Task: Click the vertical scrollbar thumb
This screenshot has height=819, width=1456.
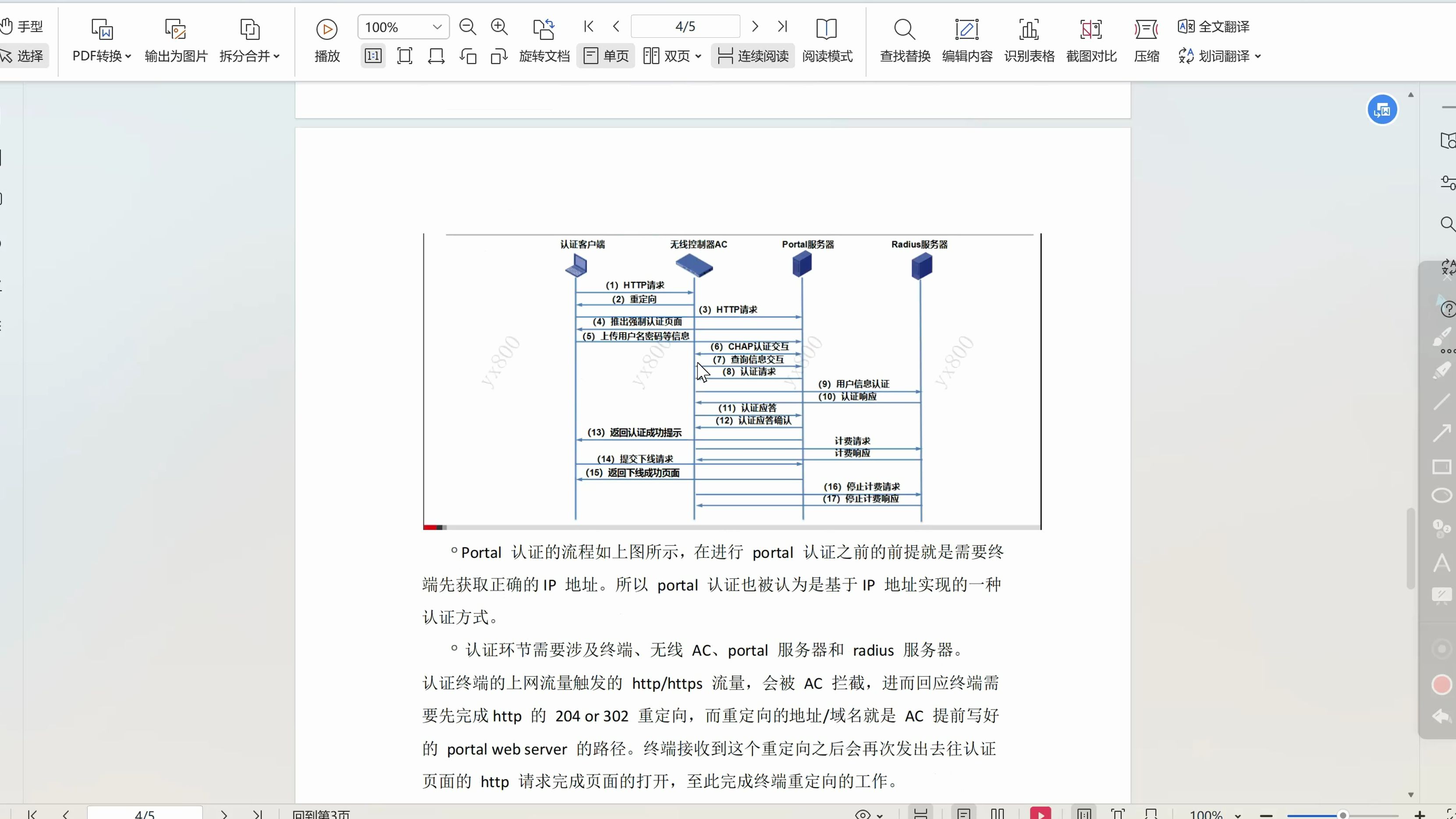Action: (1411, 548)
